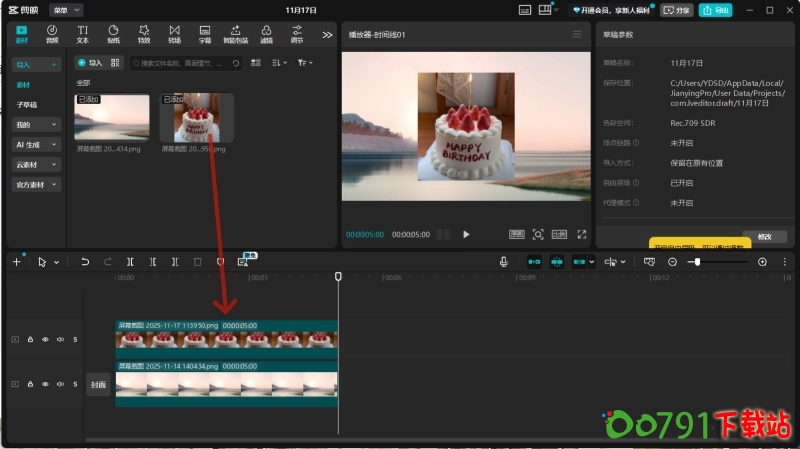This screenshot has width=800, height=449.
Task: Click the zoom-out minus icon on timeline
Action: pos(672,262)
